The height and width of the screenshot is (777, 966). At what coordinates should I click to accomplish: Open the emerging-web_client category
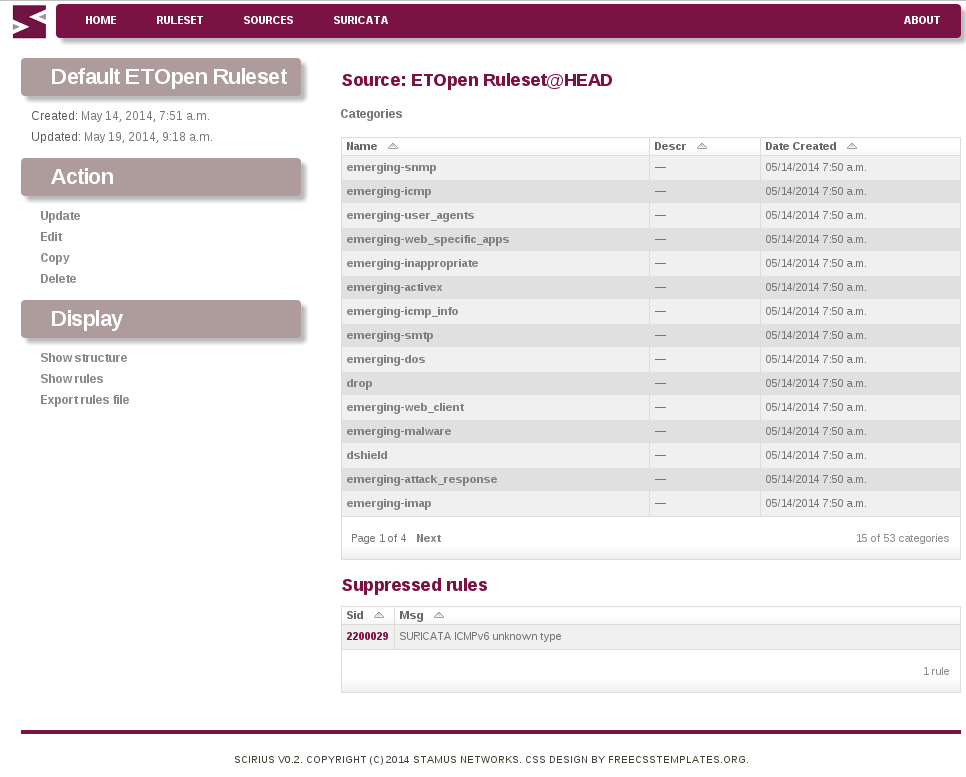(405, 407)
